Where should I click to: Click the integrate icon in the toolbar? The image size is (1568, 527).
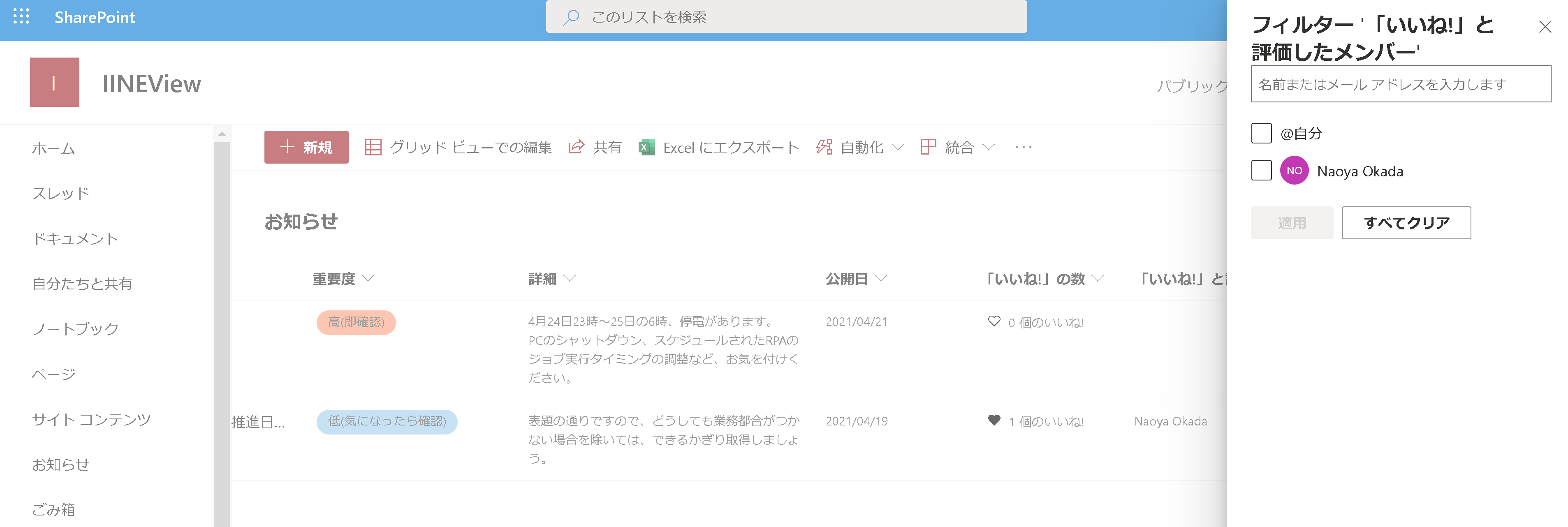point(928,147)
